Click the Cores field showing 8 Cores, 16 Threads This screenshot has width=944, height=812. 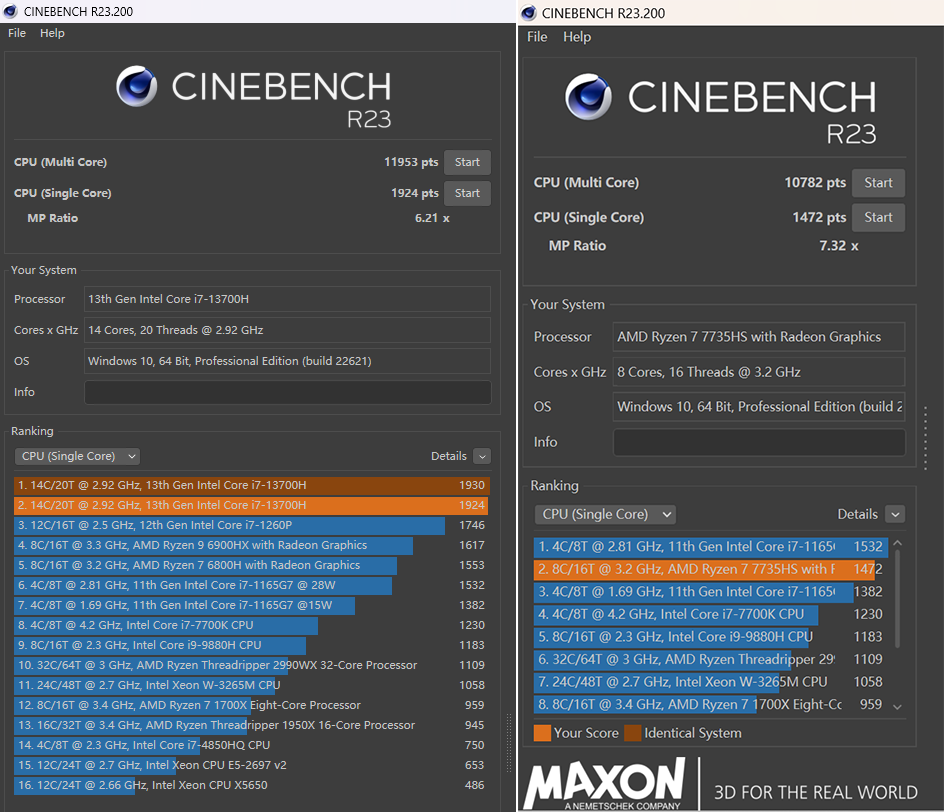click(x=759, y=372)
